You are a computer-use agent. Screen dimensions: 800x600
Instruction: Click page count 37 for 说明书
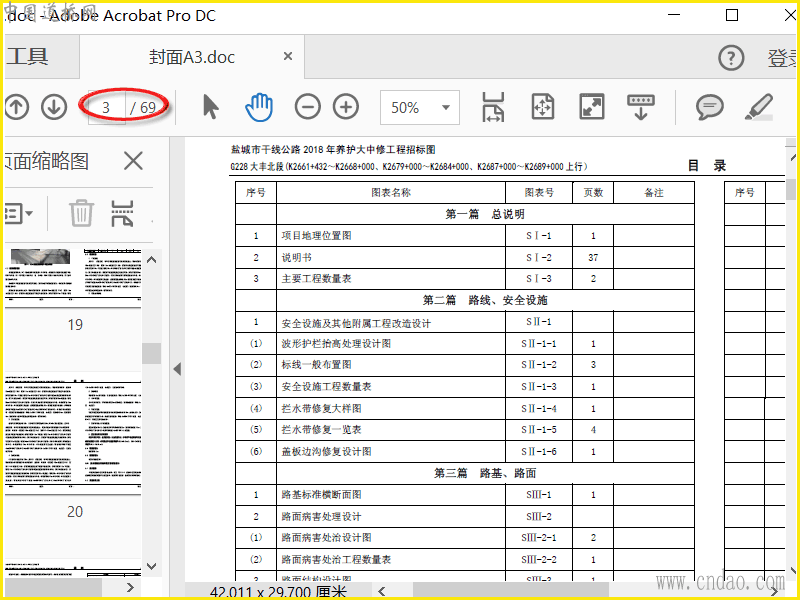click(x=593, y=258)
